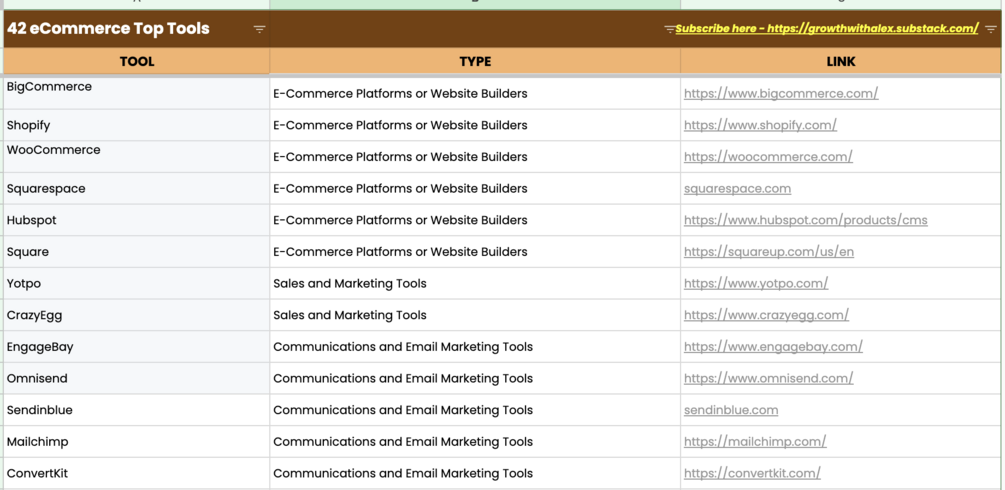Select the type cell in the EngageBay row
Image resolution: width=1005 pixels, height=490 pixels.
click(475, 346)
